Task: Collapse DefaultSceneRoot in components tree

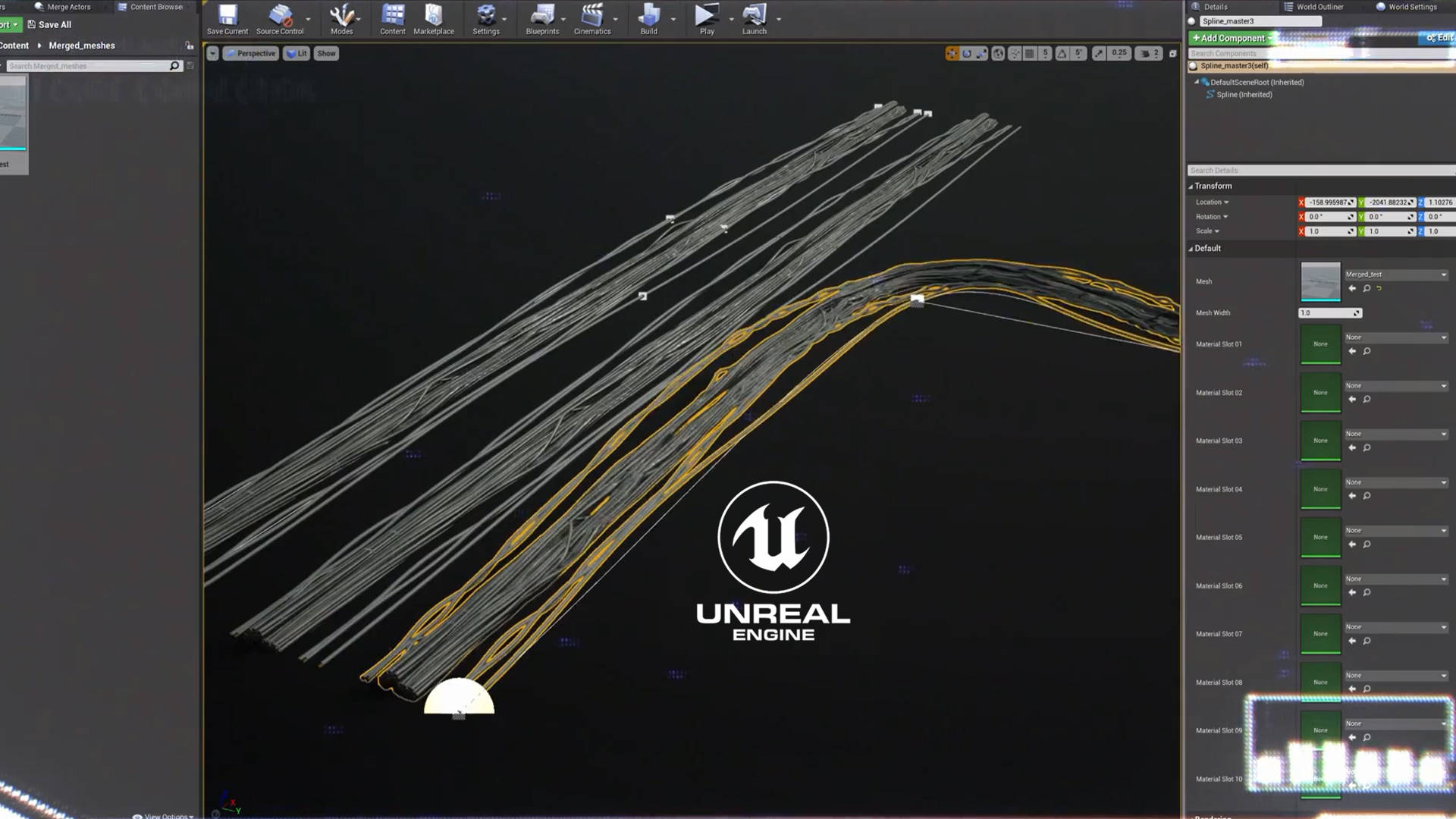Action: tap(1197, 82)
